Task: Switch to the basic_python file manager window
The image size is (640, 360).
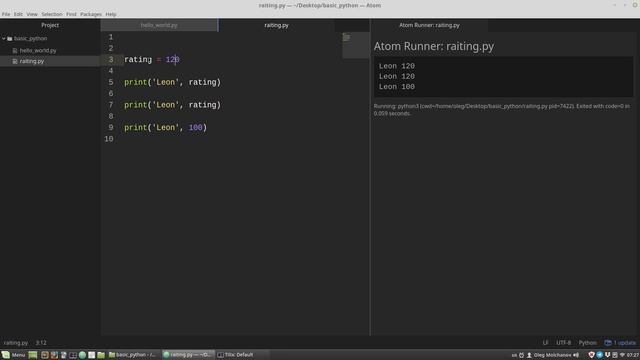Action: click(x=133, y=355)
